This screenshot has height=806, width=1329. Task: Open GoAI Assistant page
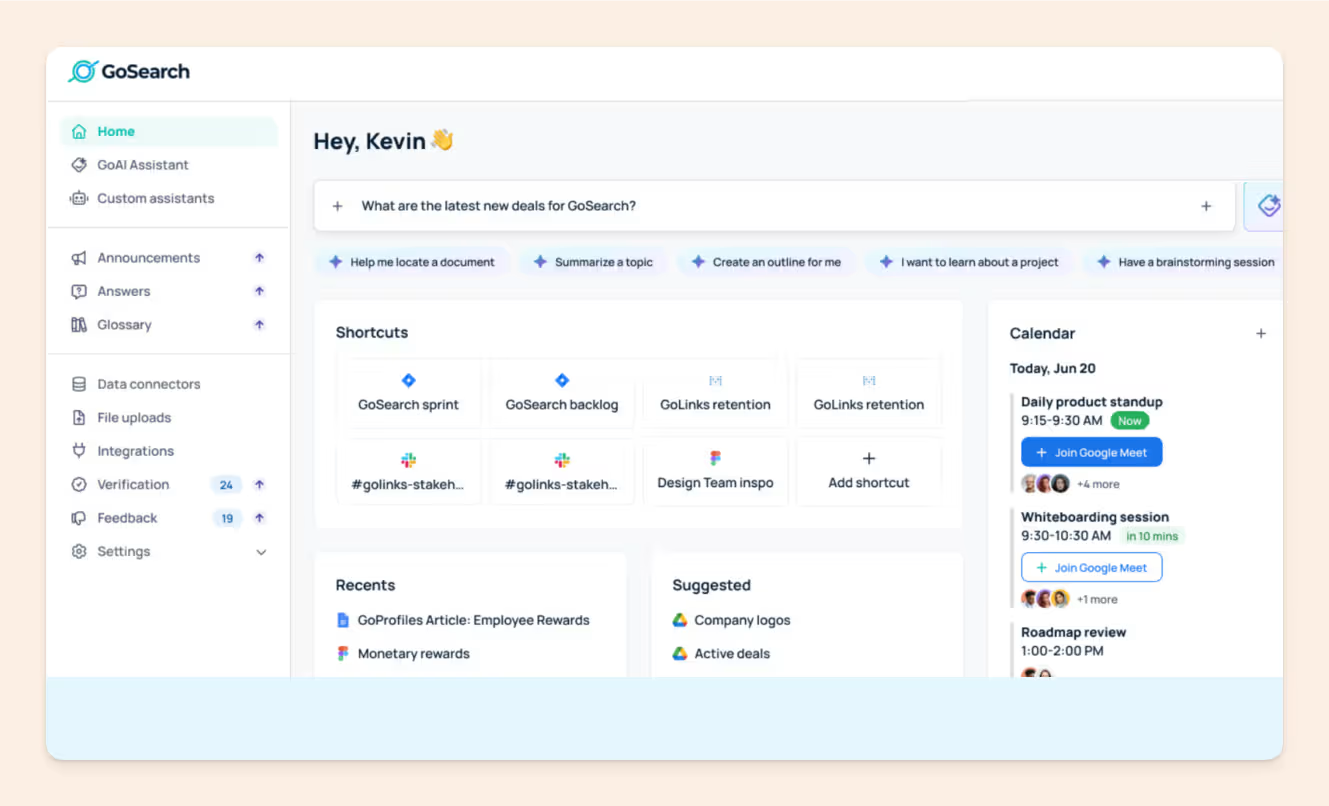(x=142, y=165)
